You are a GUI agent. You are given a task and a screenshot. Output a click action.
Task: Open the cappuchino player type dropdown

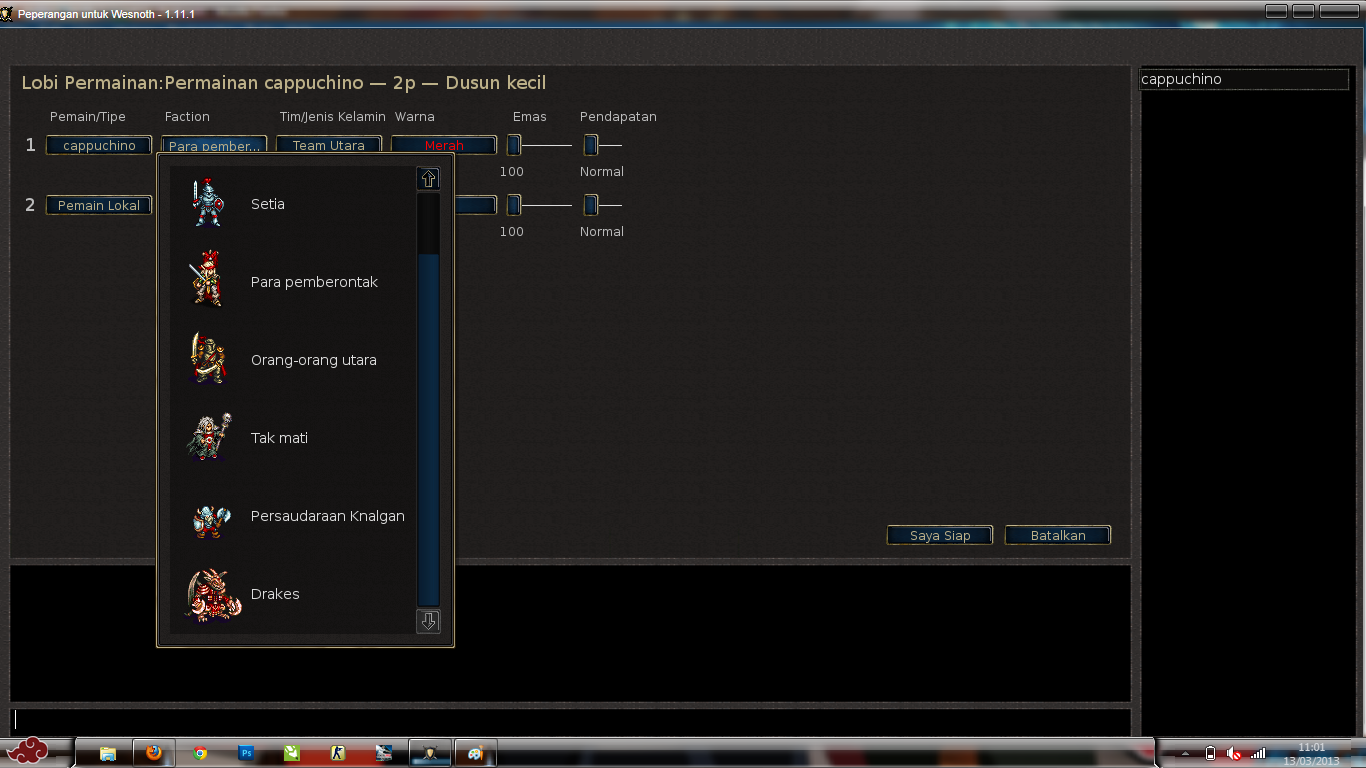tap(99, 145)
